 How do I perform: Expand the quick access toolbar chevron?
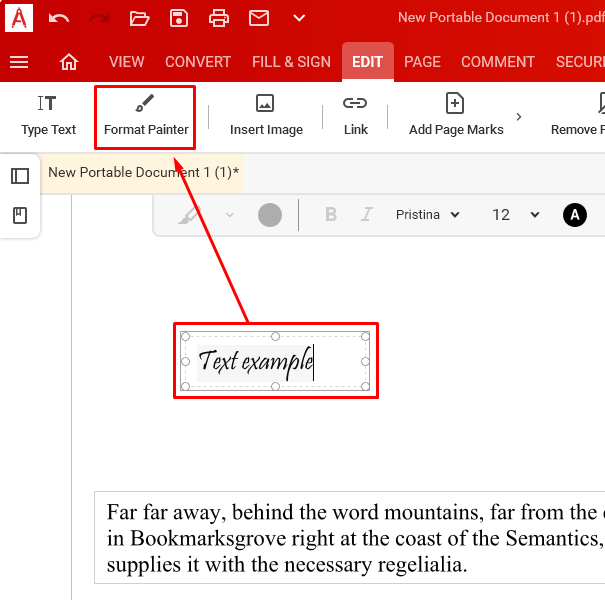[x=299, y=18]
